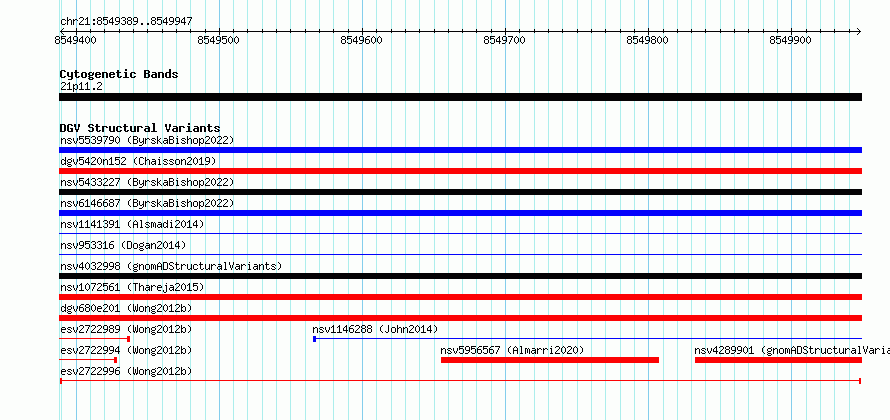
Task: Click the thin blue line of nsv1141391
Action: [460, 233]
